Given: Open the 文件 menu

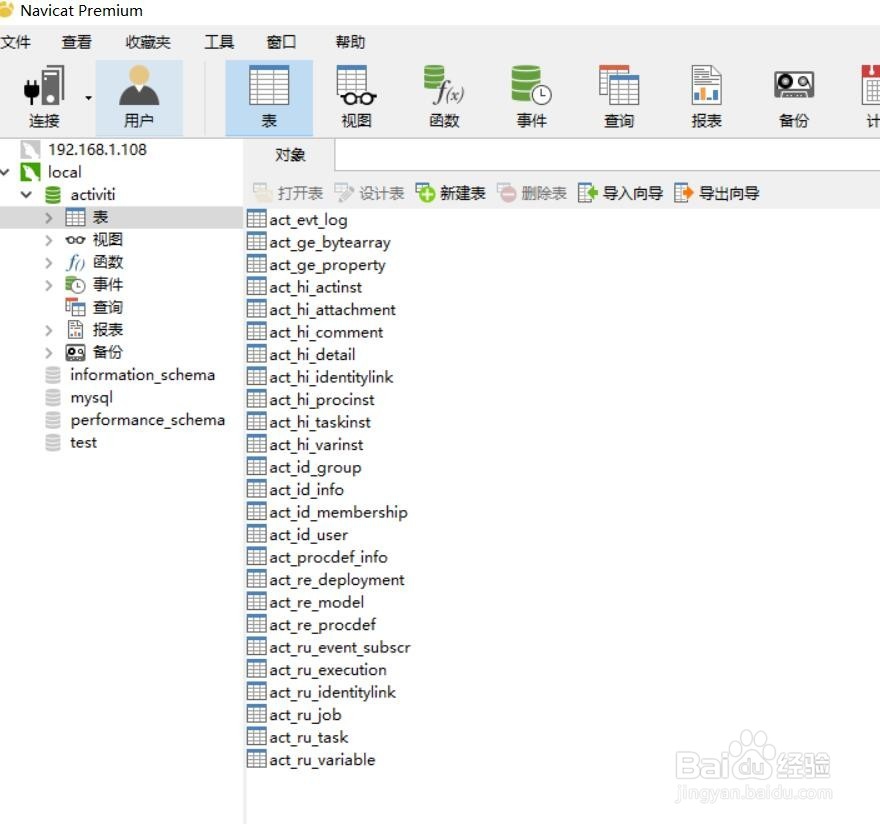Looking at the screenshot, I should [x=15, y=42].
